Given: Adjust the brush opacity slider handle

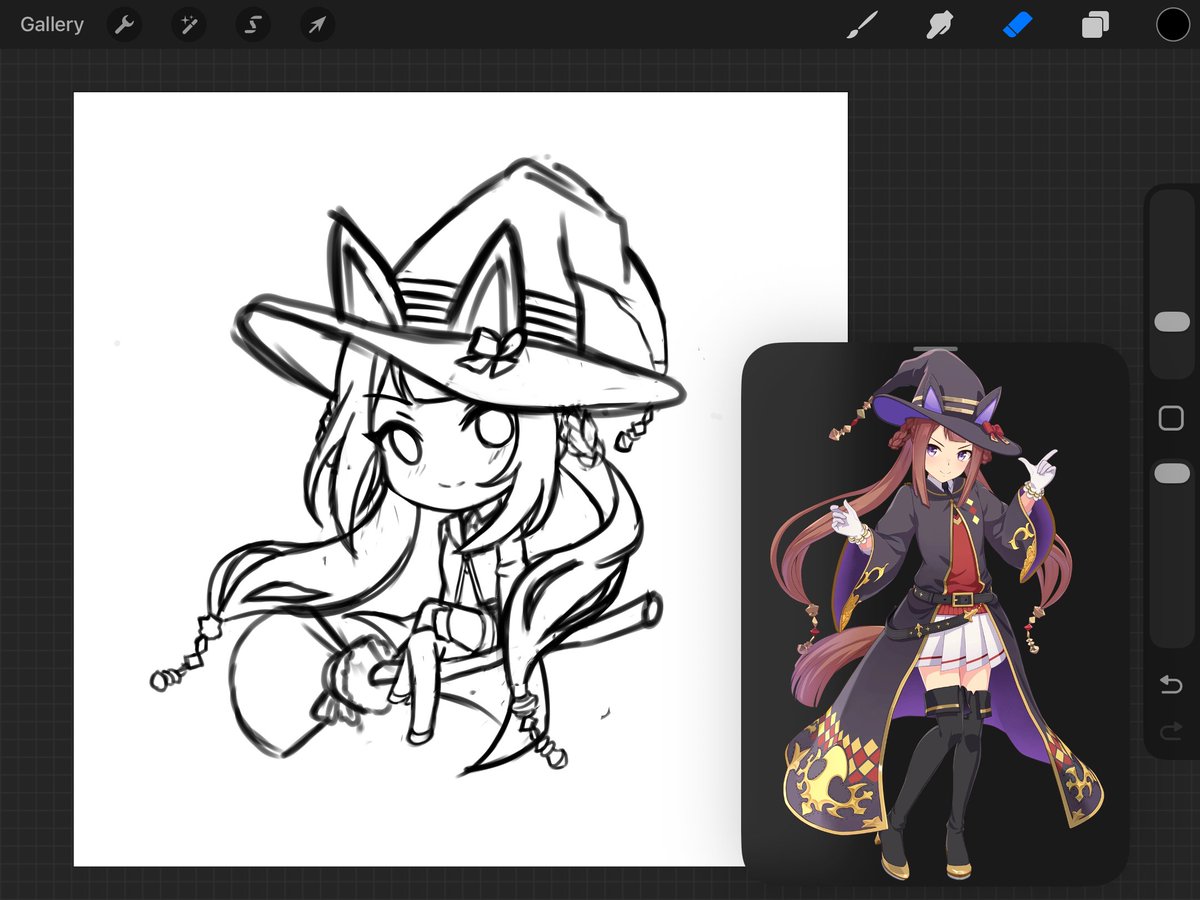Looking at the screenshot, I should [1172, 474].
